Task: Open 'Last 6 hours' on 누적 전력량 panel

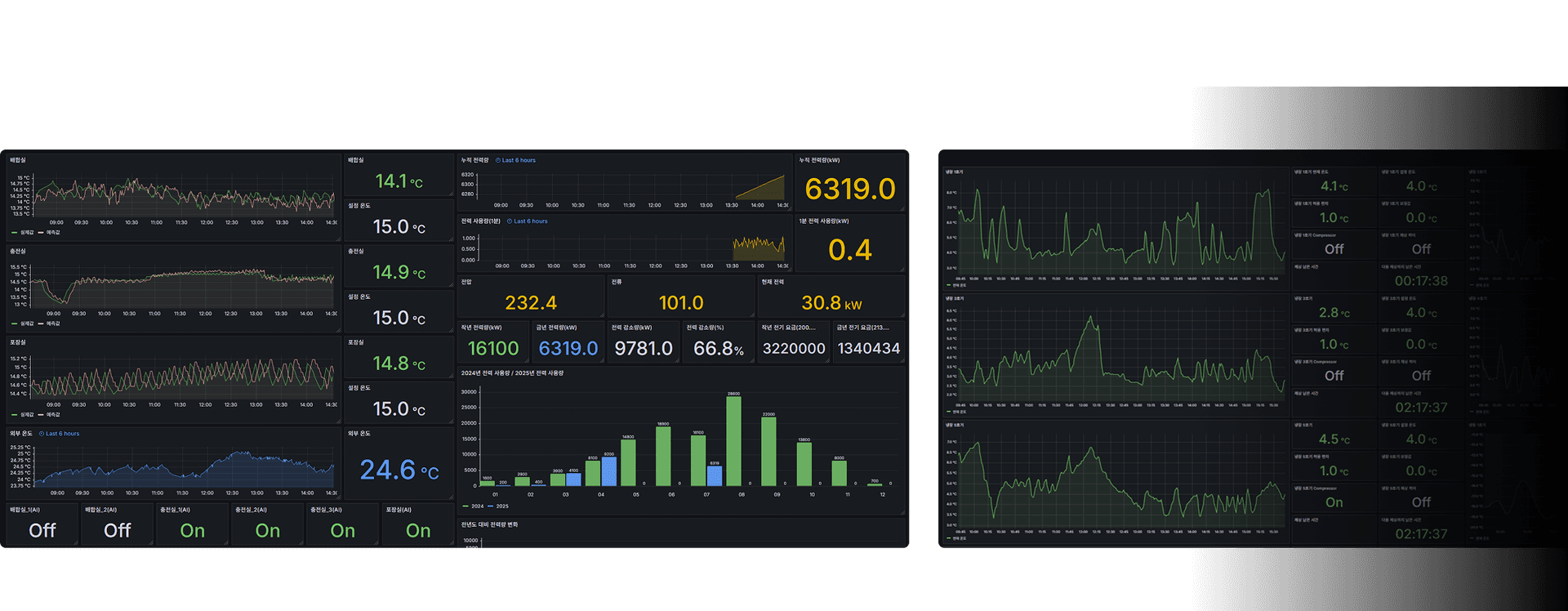Action: click(519, 160)
